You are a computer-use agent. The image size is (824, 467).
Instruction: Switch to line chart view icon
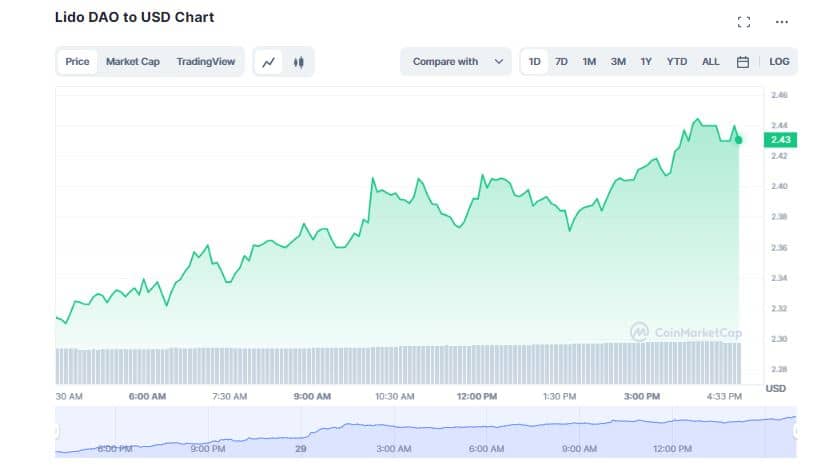pos(269,62)
